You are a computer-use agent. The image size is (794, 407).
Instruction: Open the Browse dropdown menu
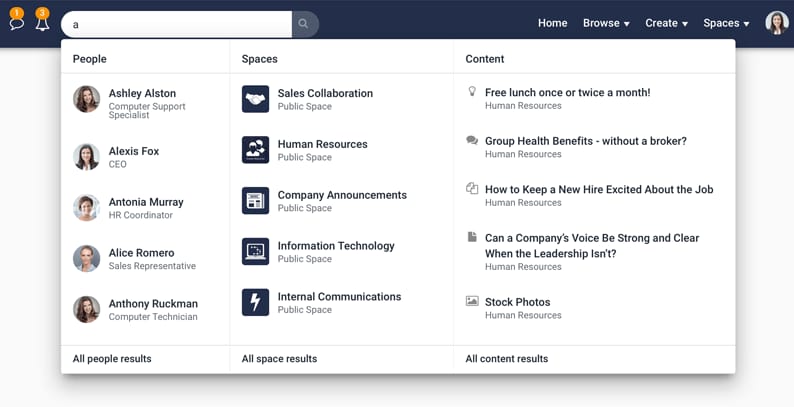pyautogui.click(x=606, y=23)
